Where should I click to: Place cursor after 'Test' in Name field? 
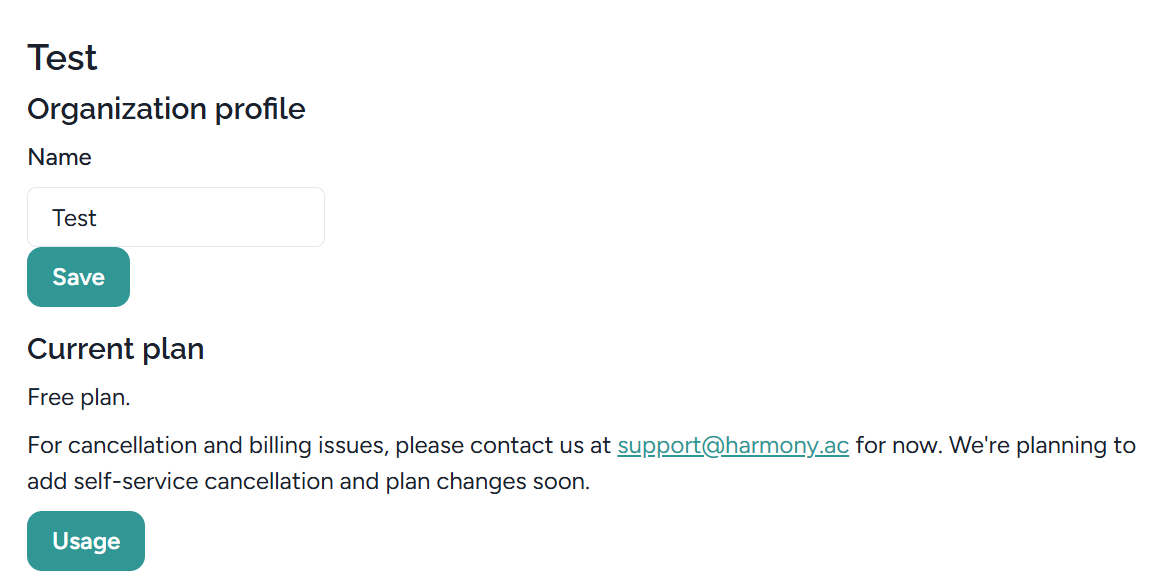point(99,218)
